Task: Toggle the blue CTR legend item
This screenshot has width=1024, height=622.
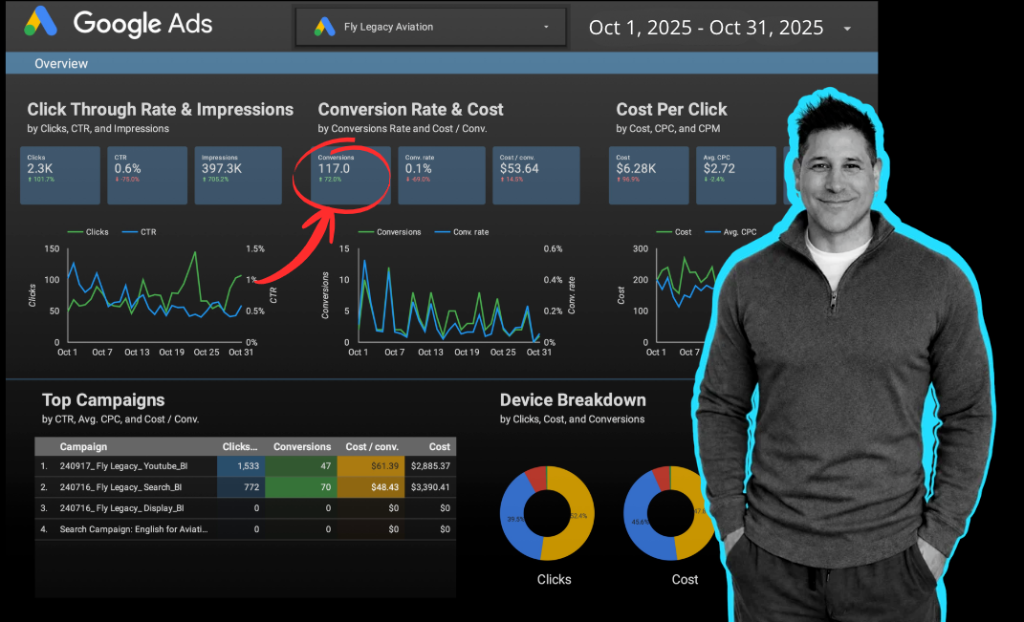Action: click(139, 232)
